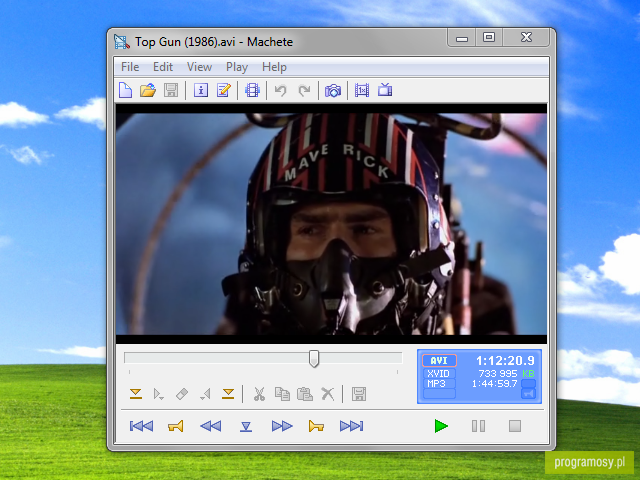Set selection start marker at current position

(136, 394)
